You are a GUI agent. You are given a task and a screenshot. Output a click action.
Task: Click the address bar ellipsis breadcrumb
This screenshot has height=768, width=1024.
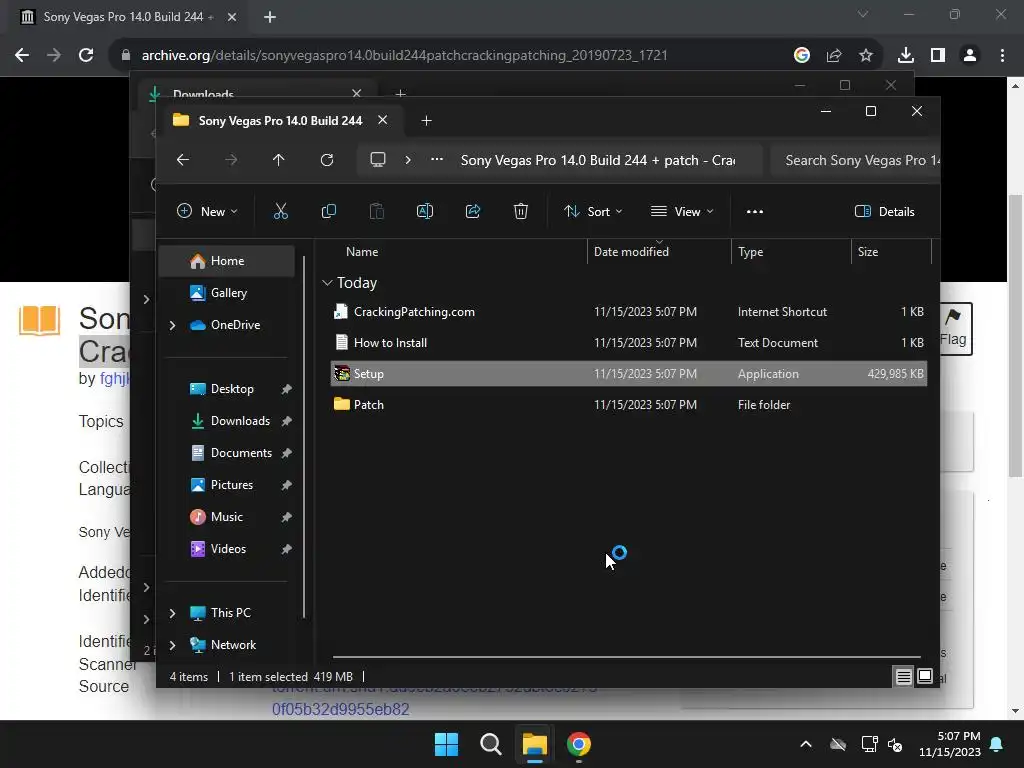pos(437,160)
